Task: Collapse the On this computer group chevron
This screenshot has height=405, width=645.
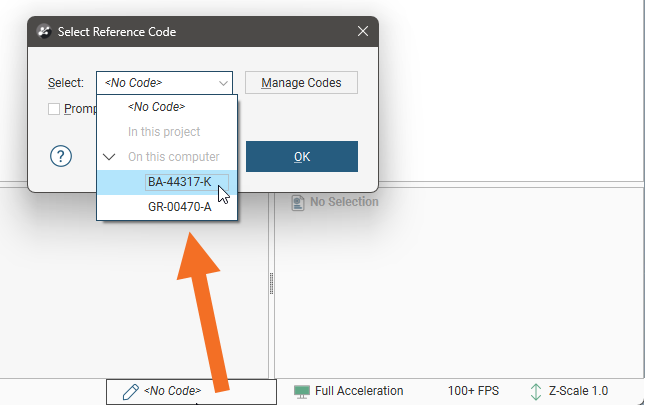Action: click(110, 157)
